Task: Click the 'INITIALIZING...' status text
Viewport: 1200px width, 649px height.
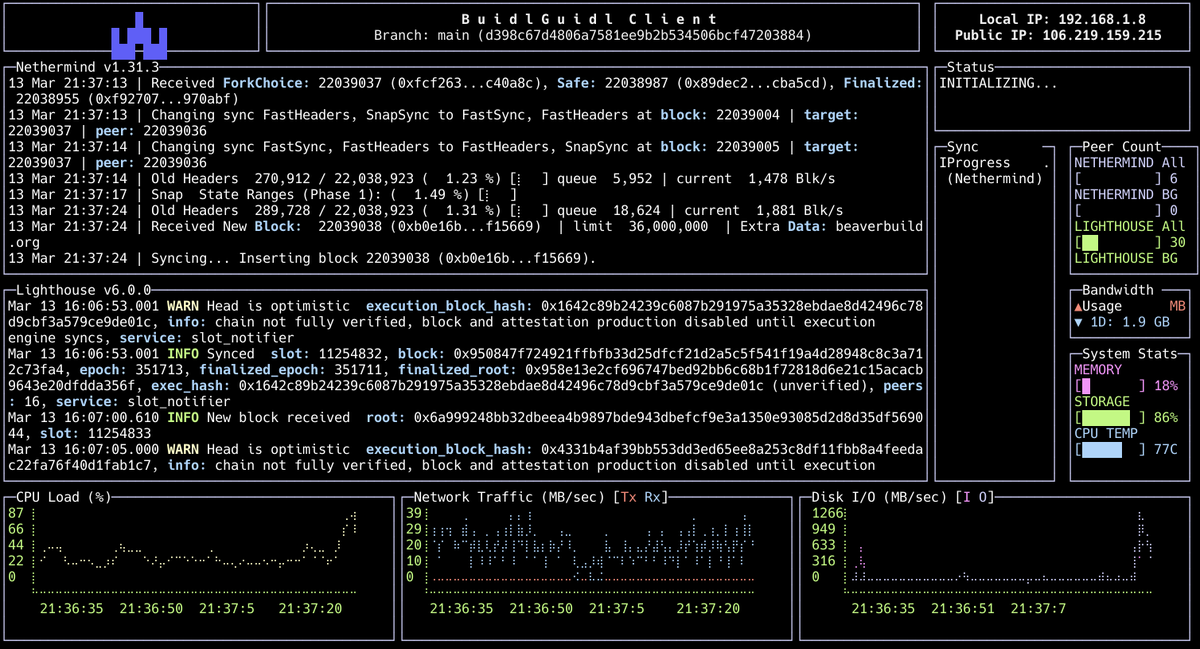Action: click(998, 83)
